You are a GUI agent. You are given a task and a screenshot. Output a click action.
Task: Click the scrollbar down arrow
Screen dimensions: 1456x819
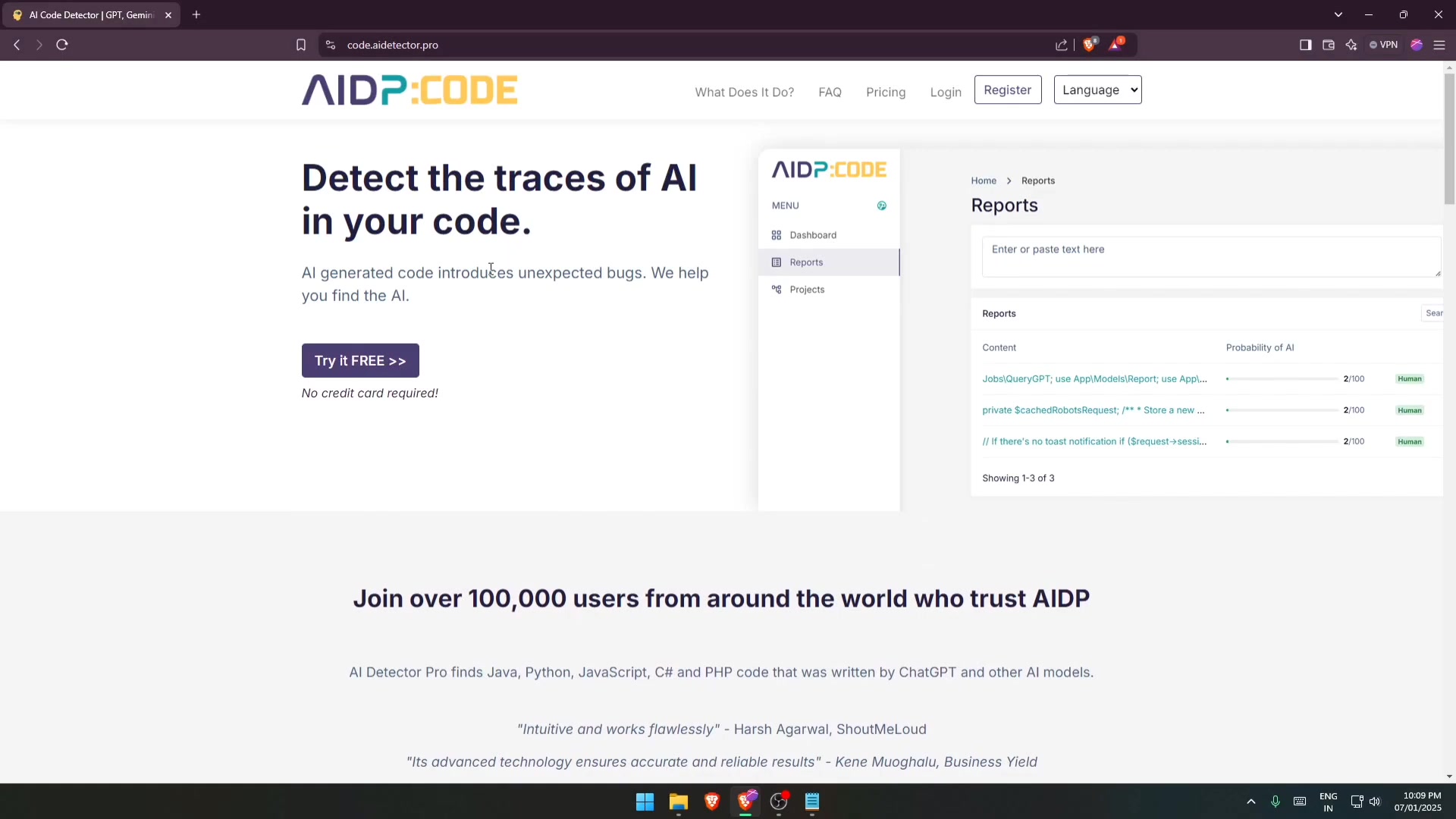pyautogui.click(x=1449, y=777)
